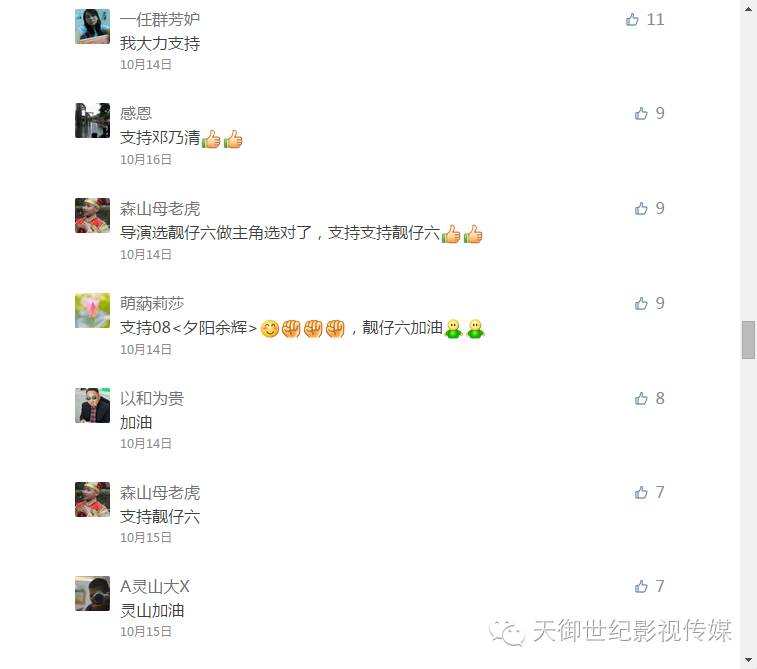Click the vertical scrollbar thumb
Viewport: 757px width, 669px height.
748,340
